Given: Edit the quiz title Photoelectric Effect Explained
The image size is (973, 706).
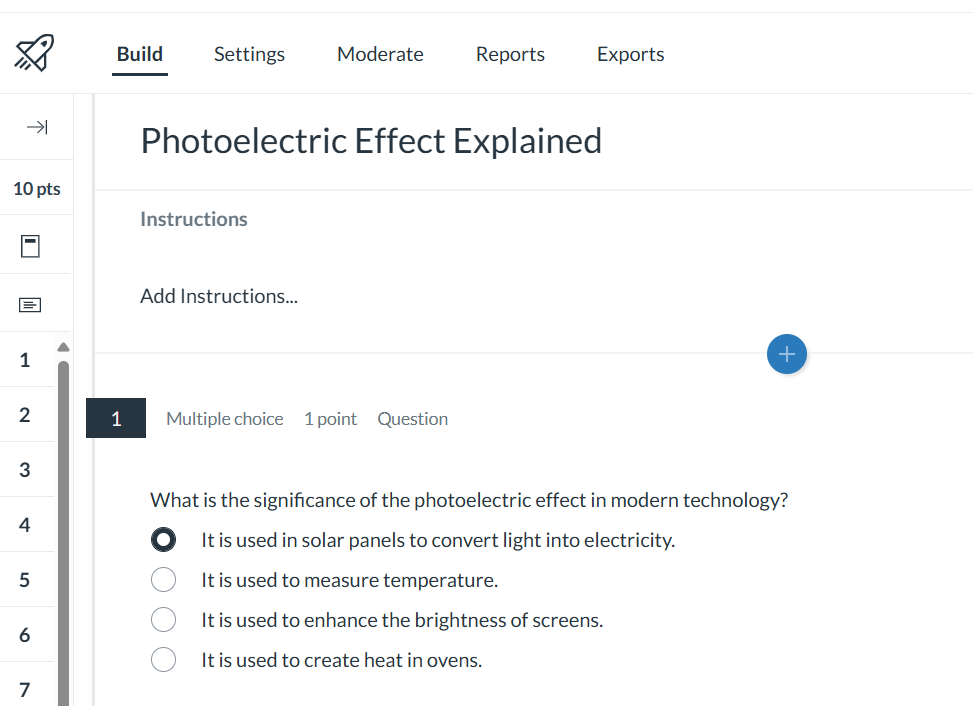Looking at the screenshot, I should tap(371, 141).
